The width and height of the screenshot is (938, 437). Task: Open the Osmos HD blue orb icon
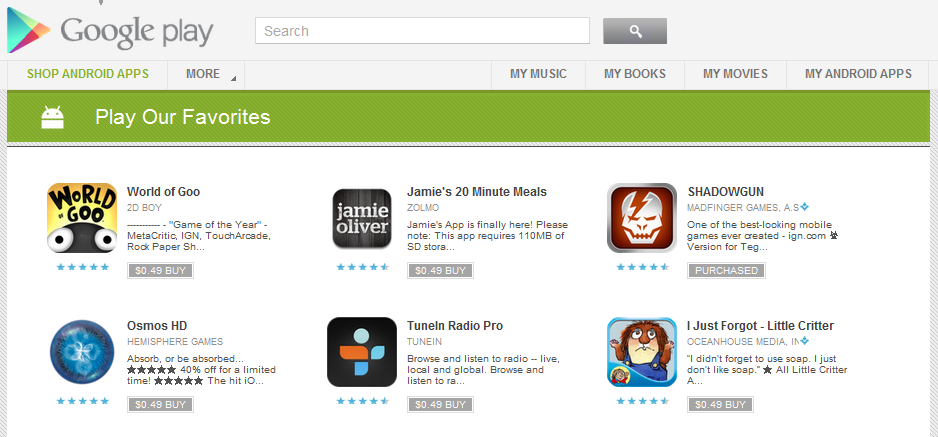point(82,352)
